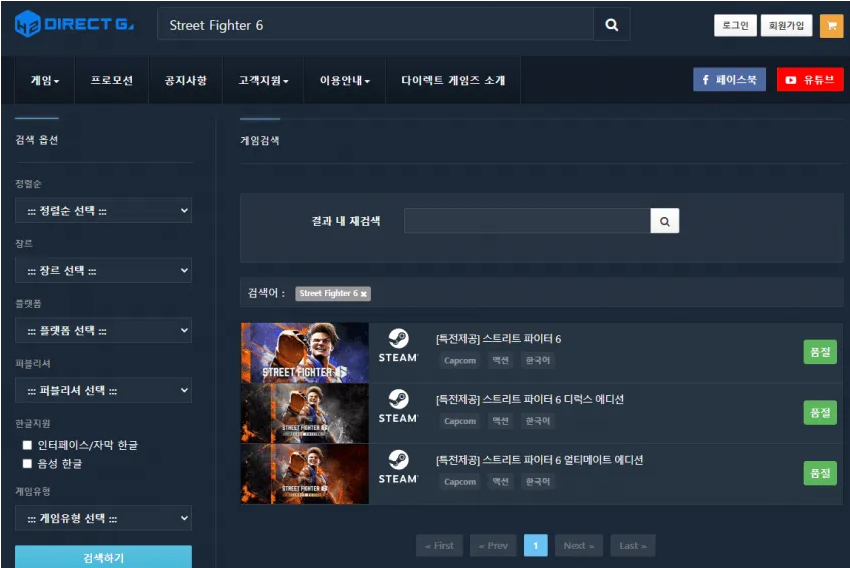Go to the First page link

pos(439,546)
